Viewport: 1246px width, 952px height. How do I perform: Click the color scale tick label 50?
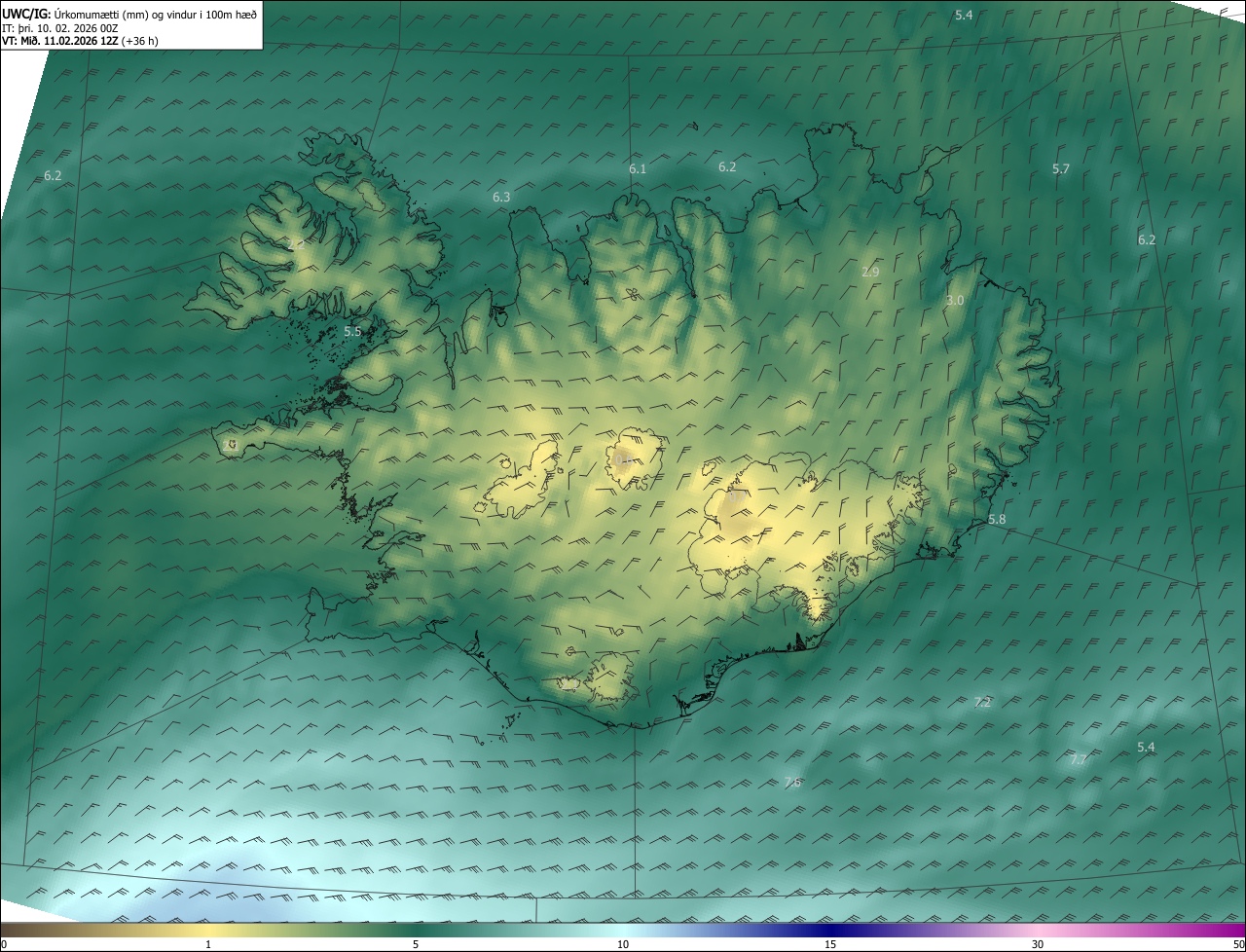(x=1238, y=944)
